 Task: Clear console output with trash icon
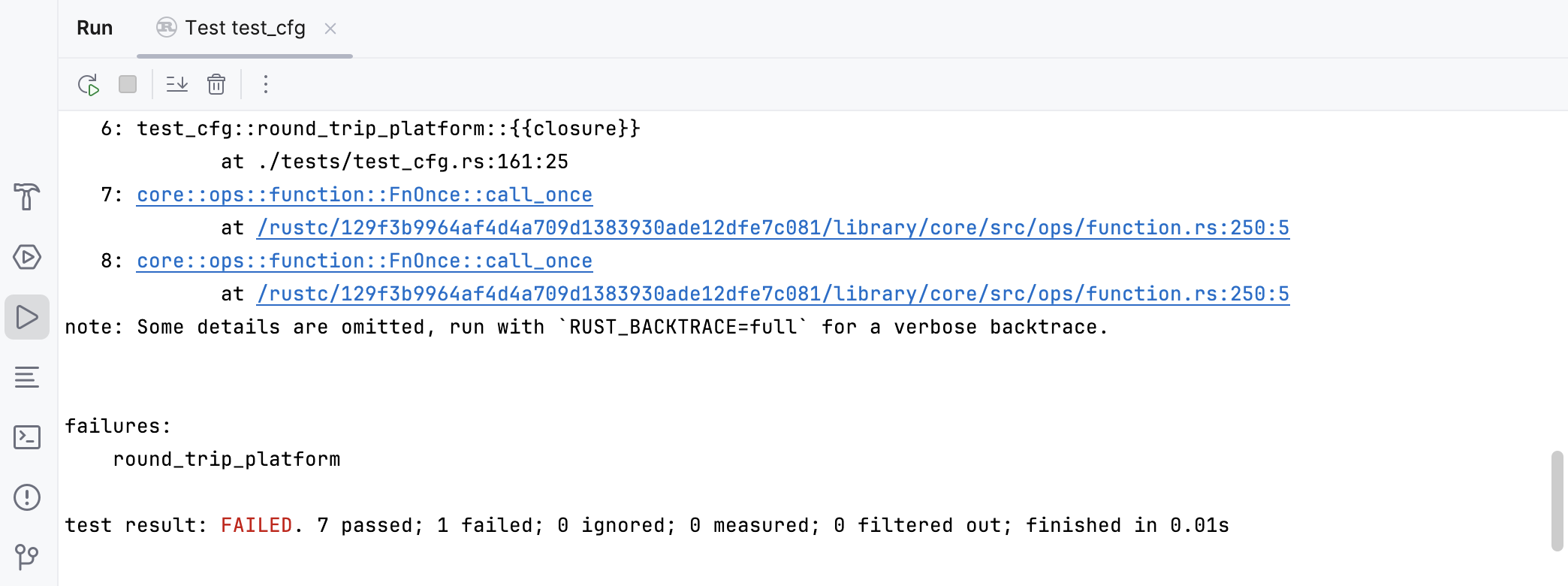point(216,84)
